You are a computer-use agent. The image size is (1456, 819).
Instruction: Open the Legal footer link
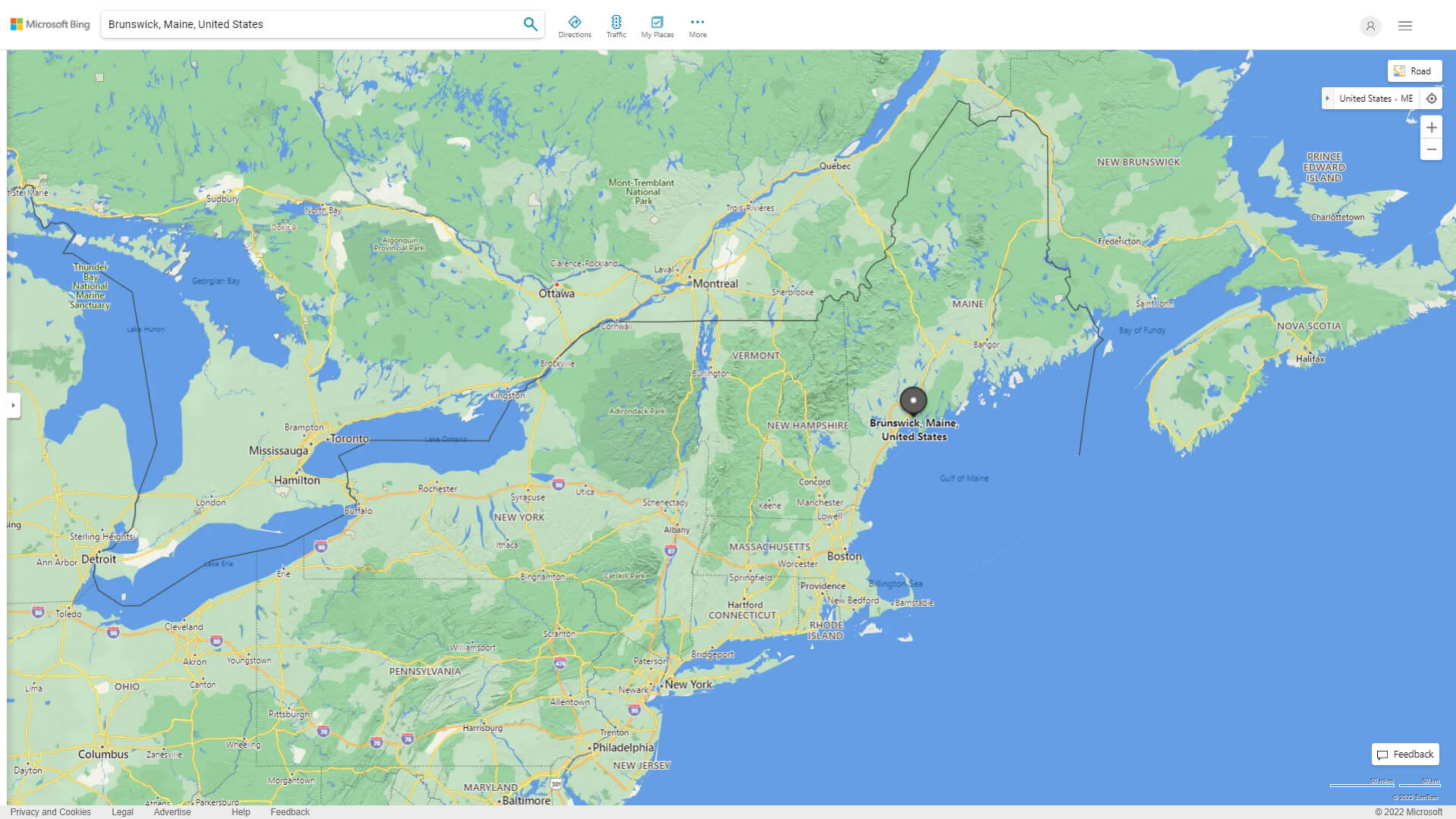click(122, 811)
